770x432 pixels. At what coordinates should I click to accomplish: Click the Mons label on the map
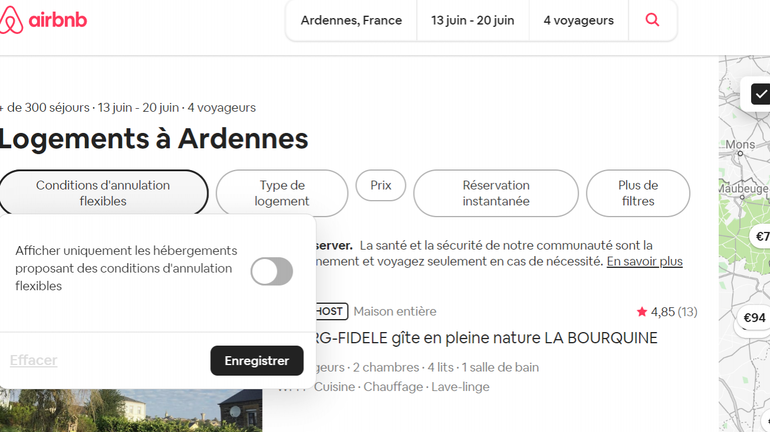740,144
